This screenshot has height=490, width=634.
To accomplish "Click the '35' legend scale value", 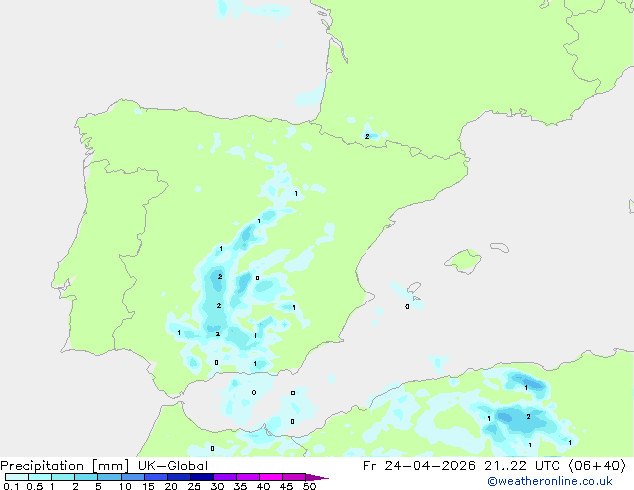I will [x=240, y=486].
